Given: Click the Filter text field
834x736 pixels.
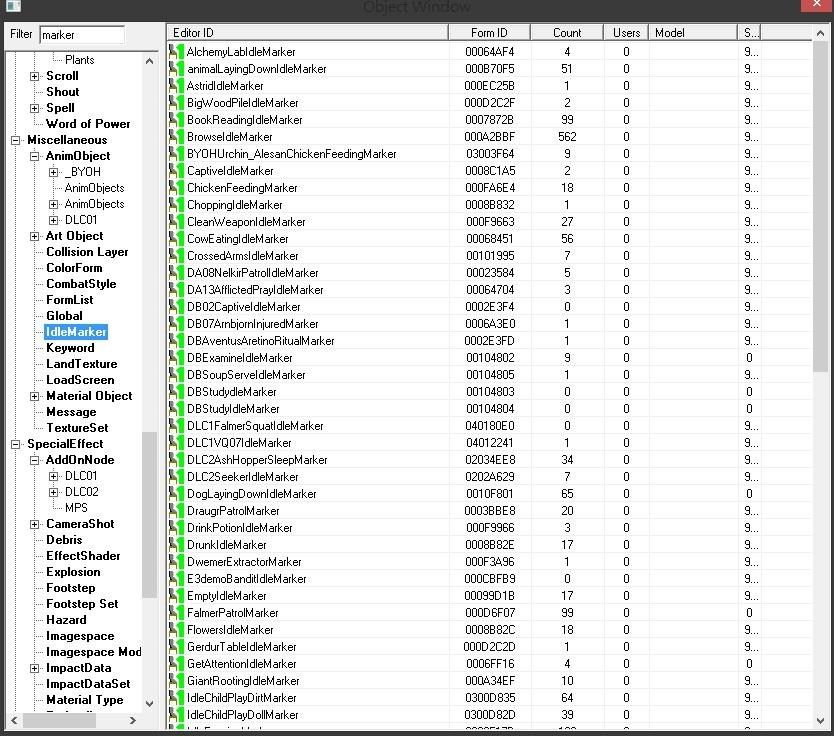Looking at the screenshot, I should 82,35.
